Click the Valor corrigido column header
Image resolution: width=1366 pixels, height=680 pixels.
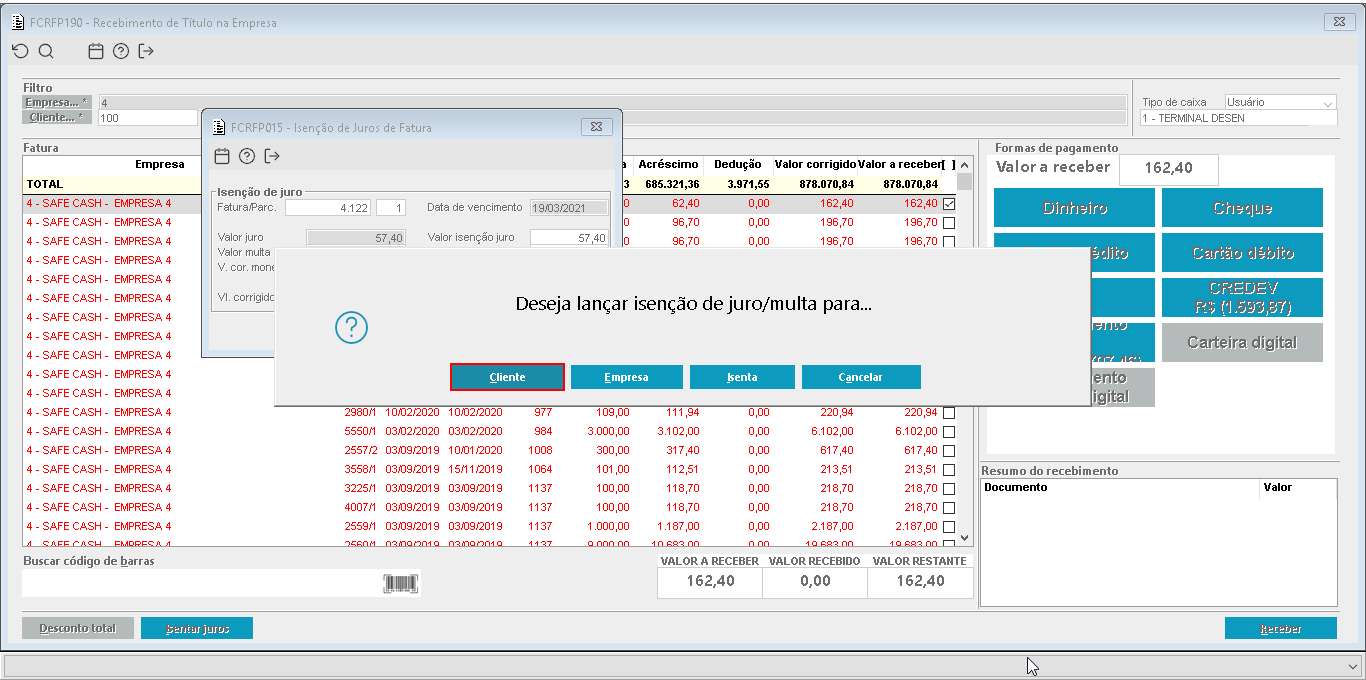coord(815,164)
